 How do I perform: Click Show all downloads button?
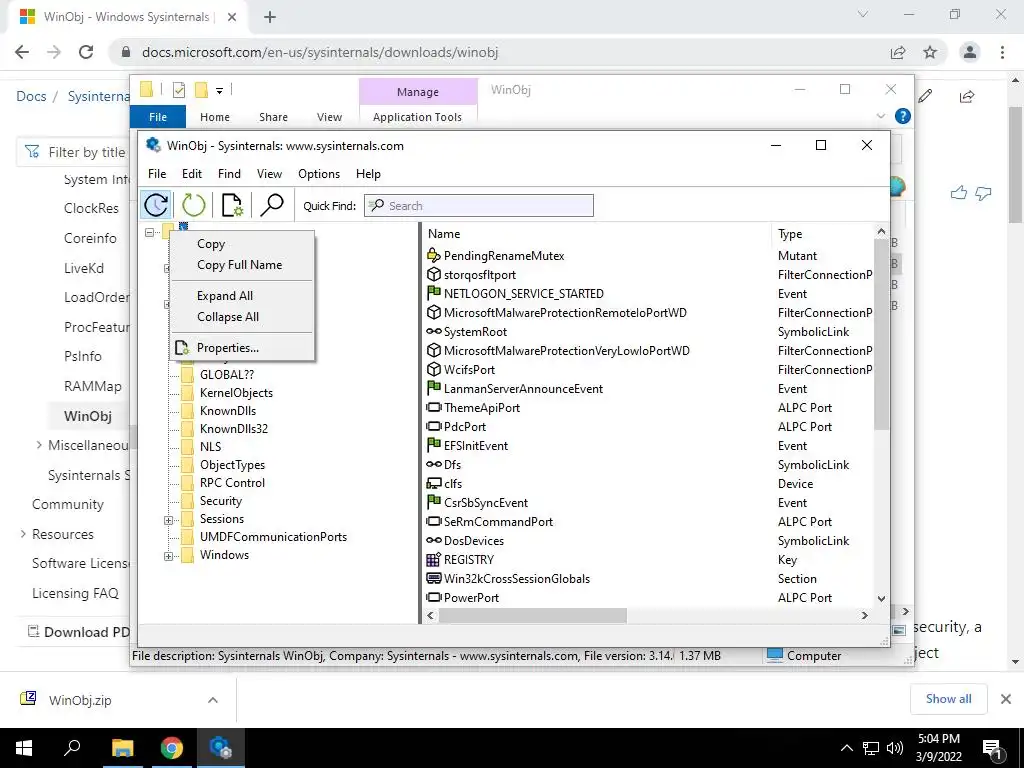[x=948, y=699]
